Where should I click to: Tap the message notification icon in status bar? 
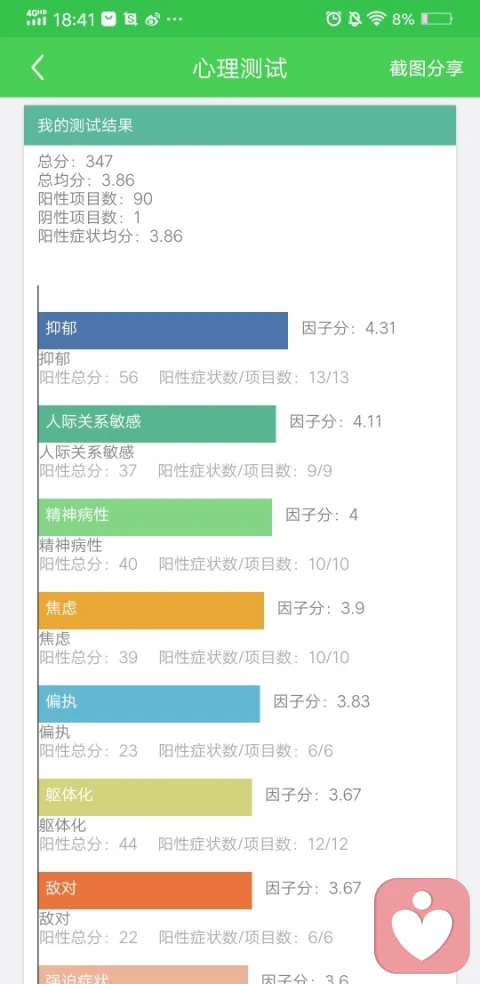pos(109,19)
